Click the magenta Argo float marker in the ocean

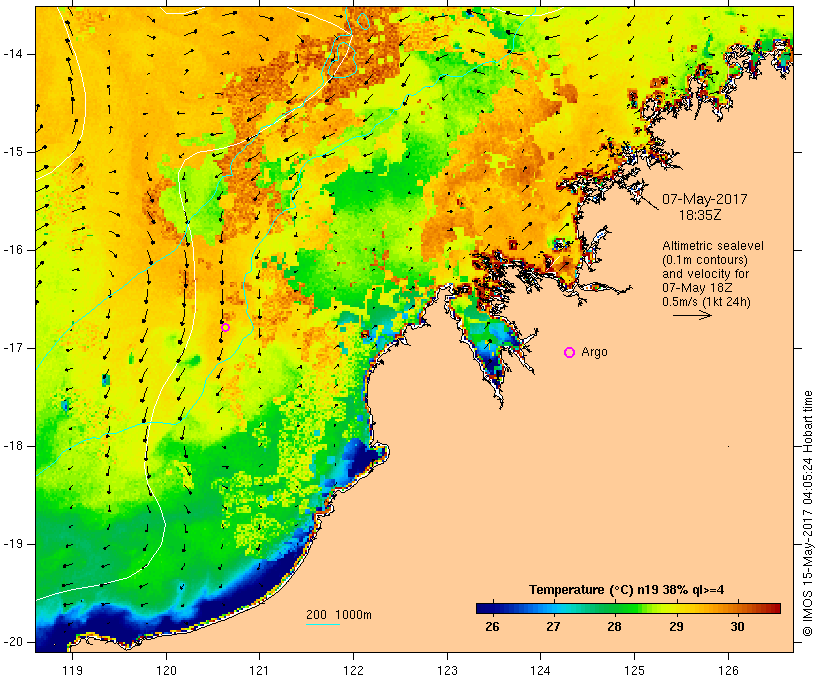tap(225, 327)
